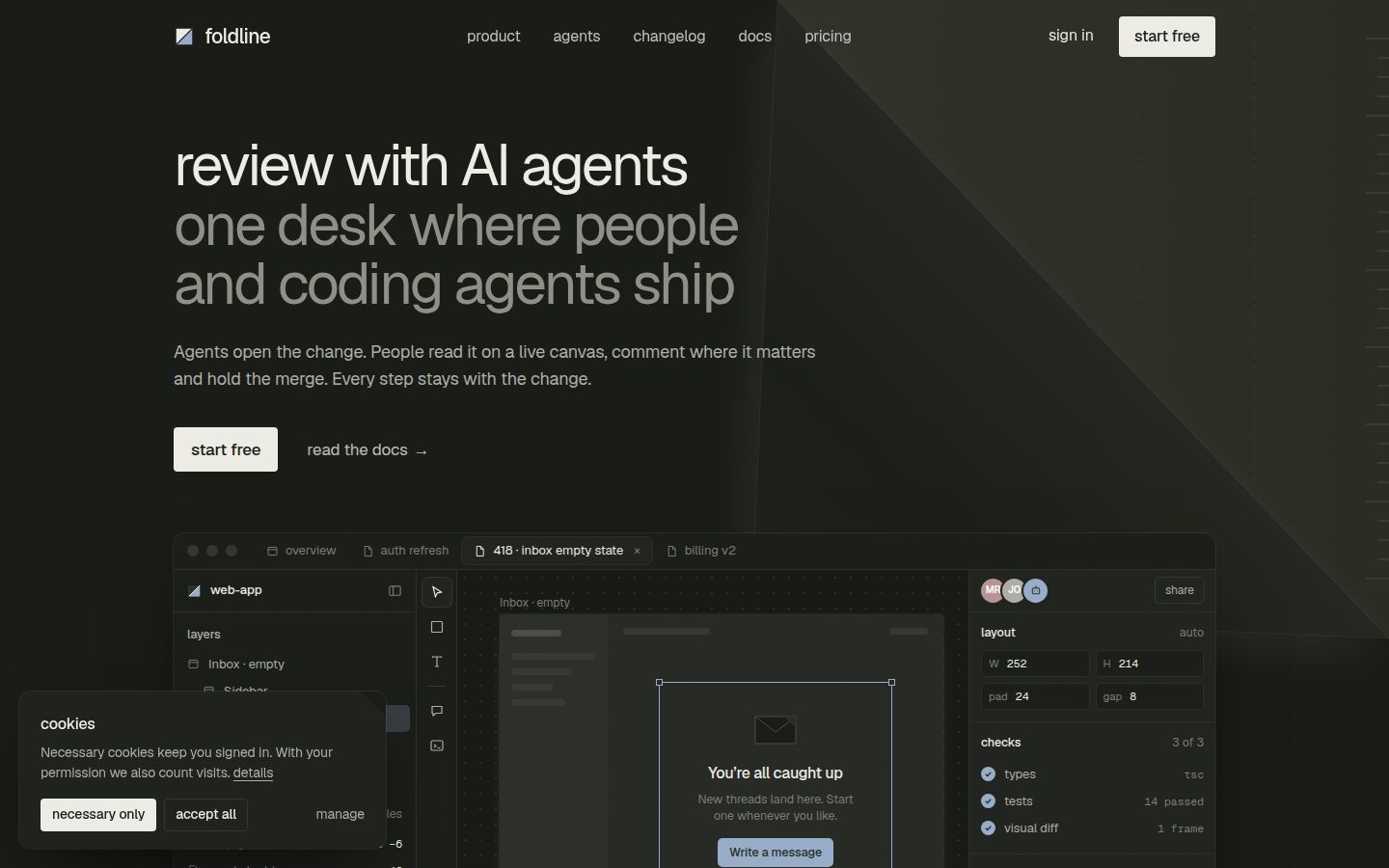This screenshot has width=1389, height=868.
Task: Collapse the sidebar with the panel icon
Action: coord(395,590)
